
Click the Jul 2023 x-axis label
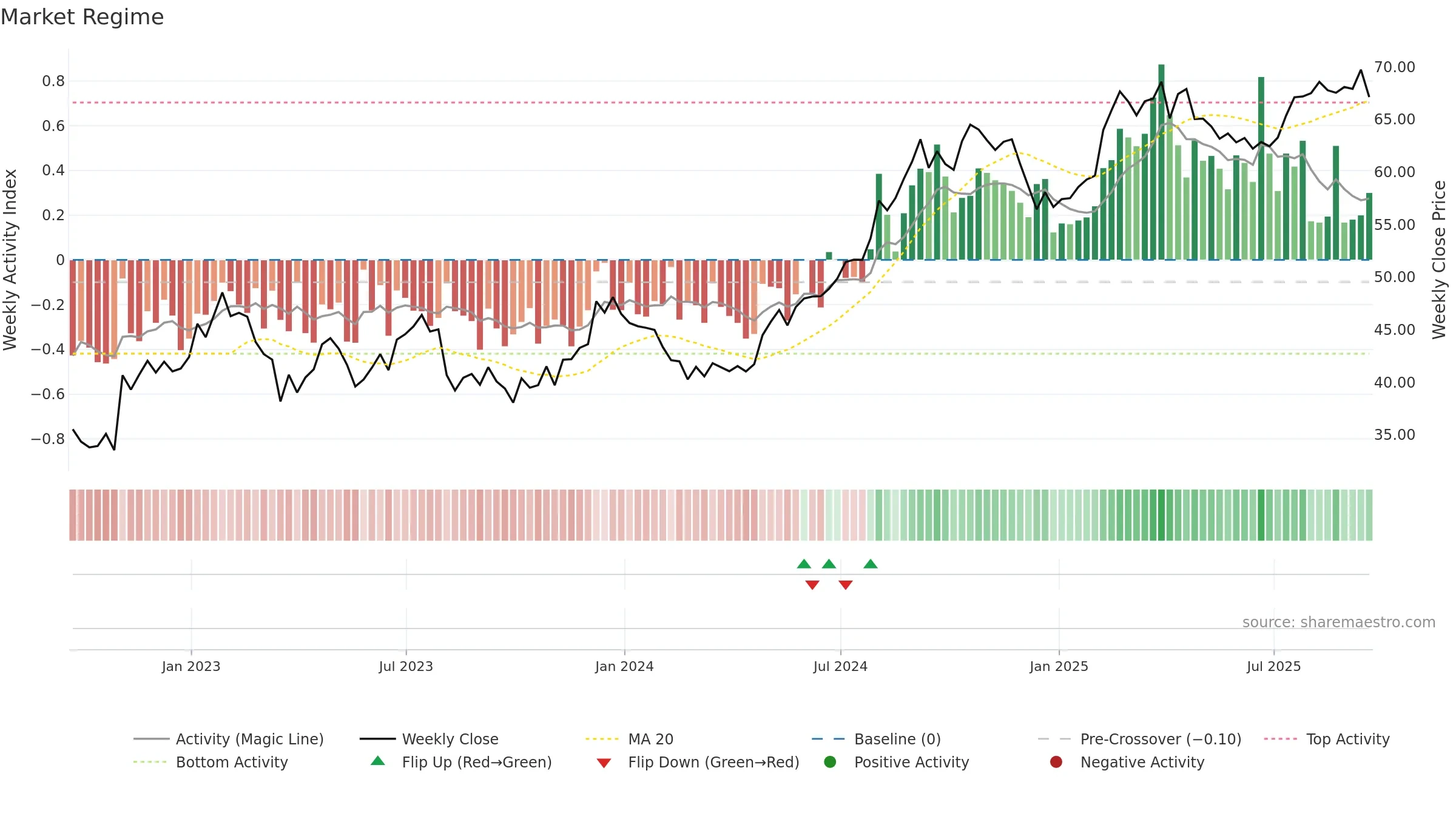406,666
